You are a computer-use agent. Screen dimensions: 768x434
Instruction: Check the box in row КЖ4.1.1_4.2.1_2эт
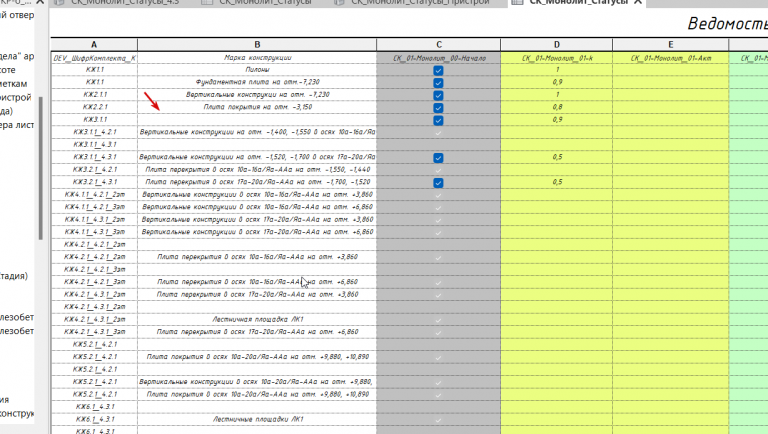(438, 195)
